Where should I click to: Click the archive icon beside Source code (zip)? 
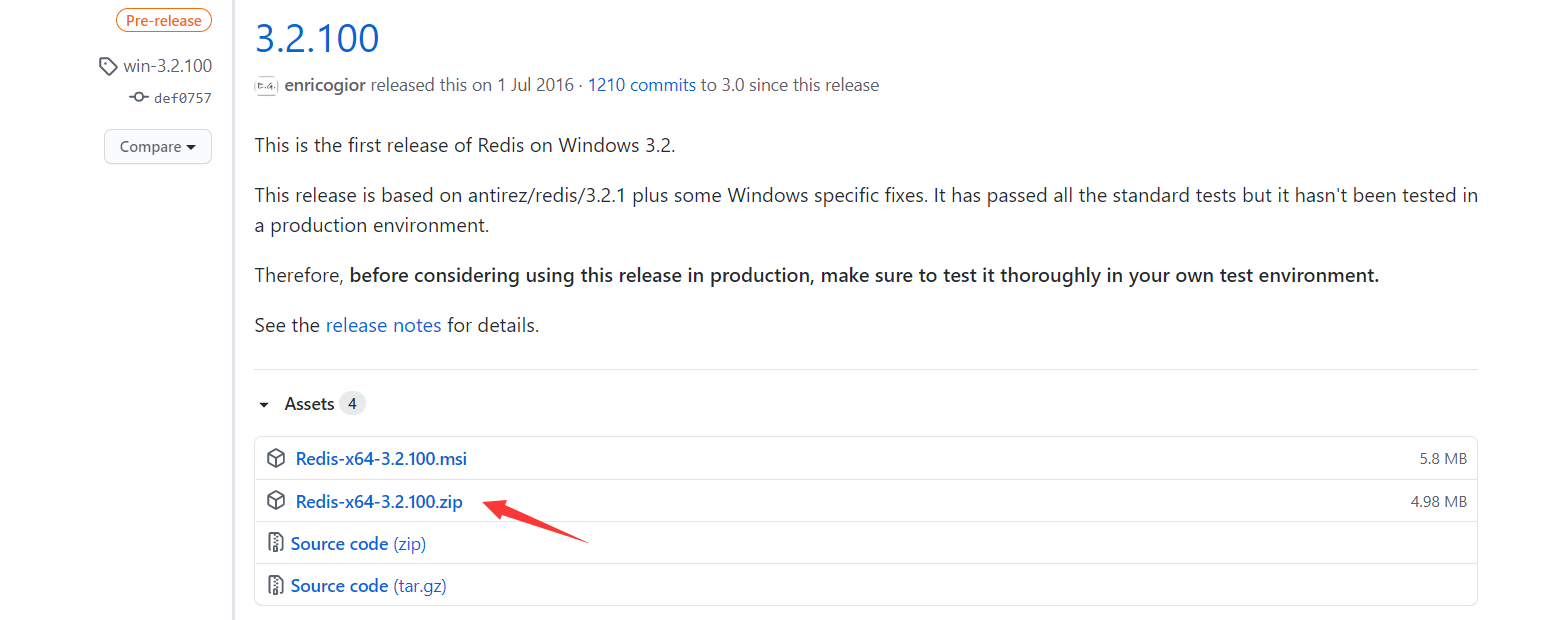[275, 542]
